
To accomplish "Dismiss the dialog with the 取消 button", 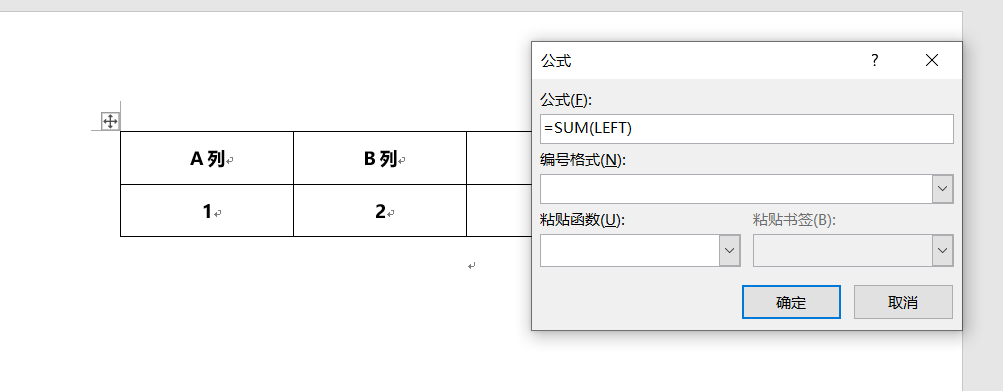I will (x=903, y=302).
